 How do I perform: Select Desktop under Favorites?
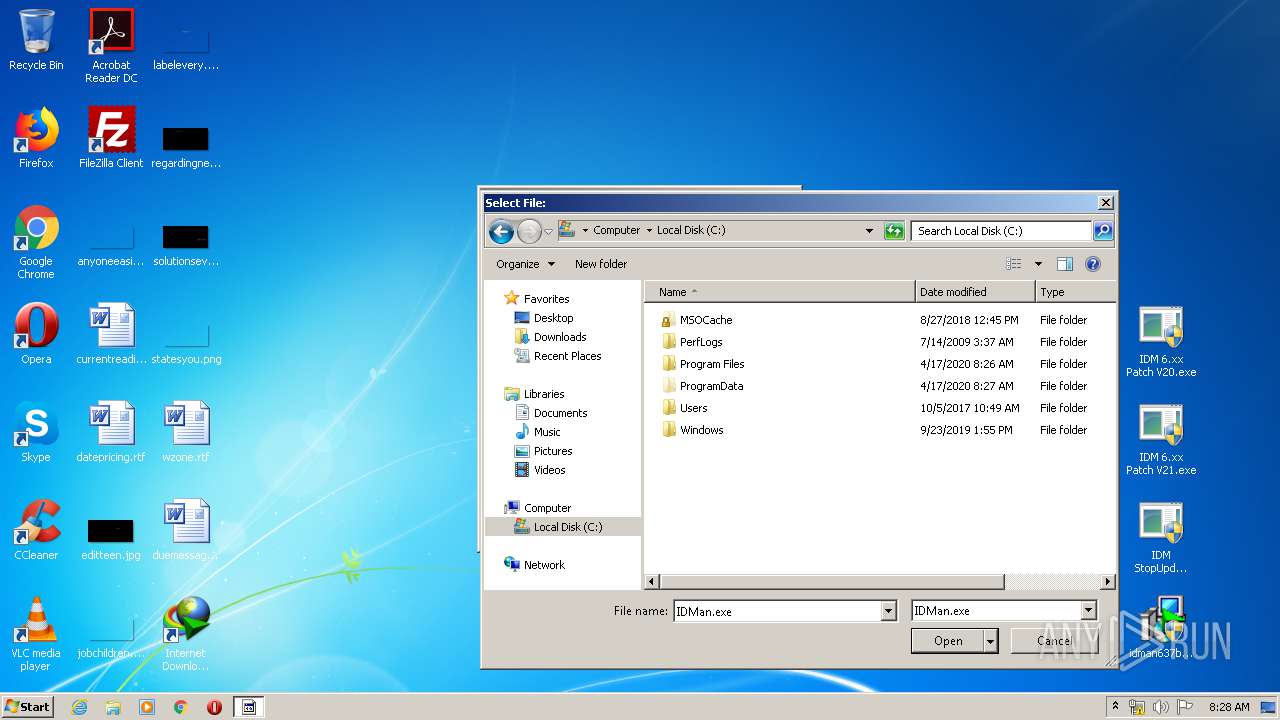tap(553, 318)
